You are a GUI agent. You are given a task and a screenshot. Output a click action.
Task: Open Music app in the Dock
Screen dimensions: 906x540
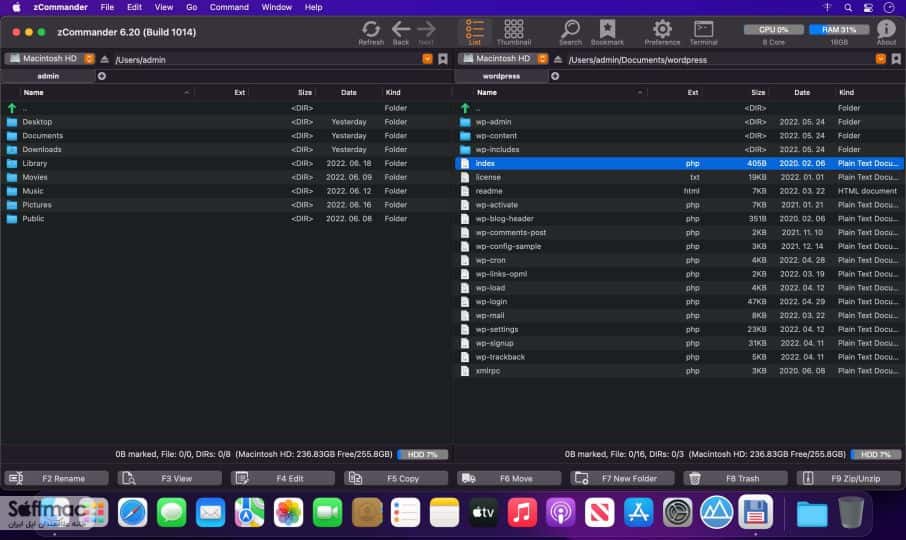[522, 512]
